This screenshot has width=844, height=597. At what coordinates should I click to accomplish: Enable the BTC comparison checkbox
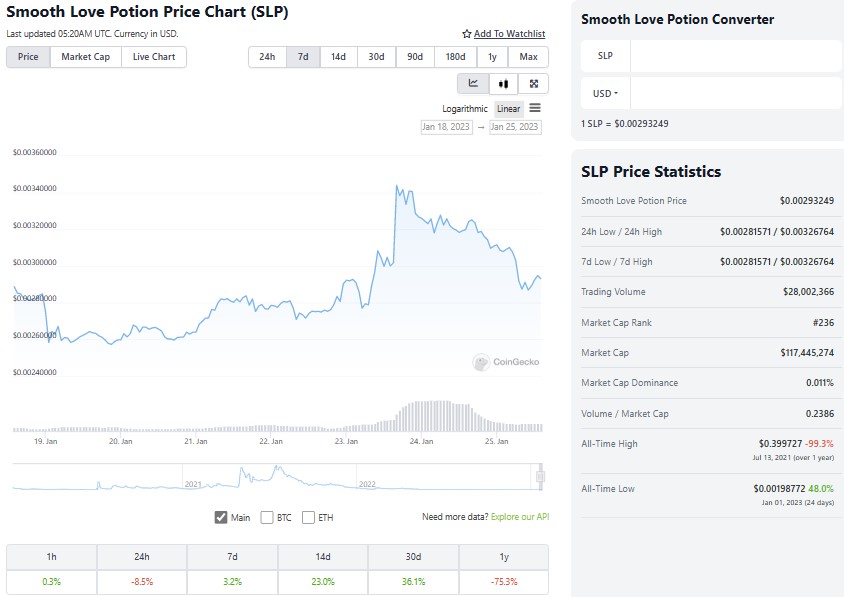(267, 517)
